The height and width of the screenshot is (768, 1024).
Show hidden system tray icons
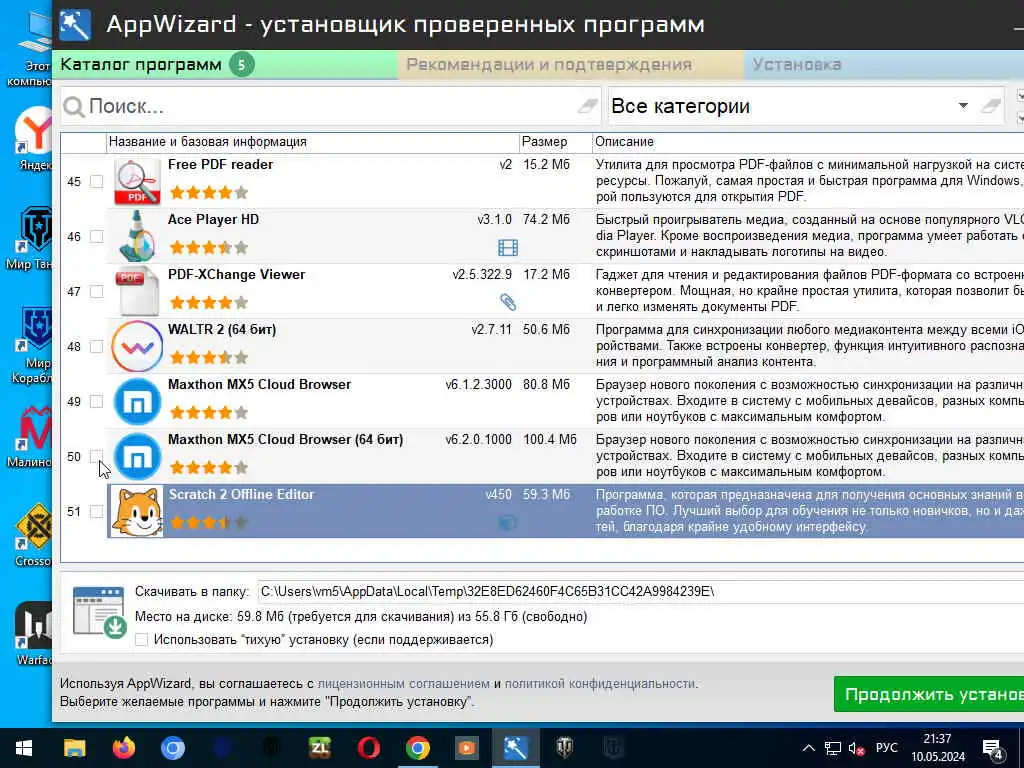click(x=808, y=748)
